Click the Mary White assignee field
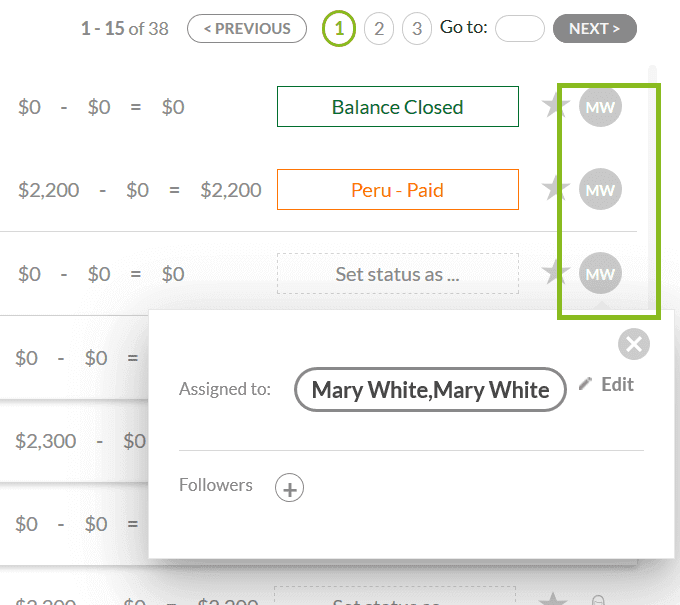 tap(430, 390)
